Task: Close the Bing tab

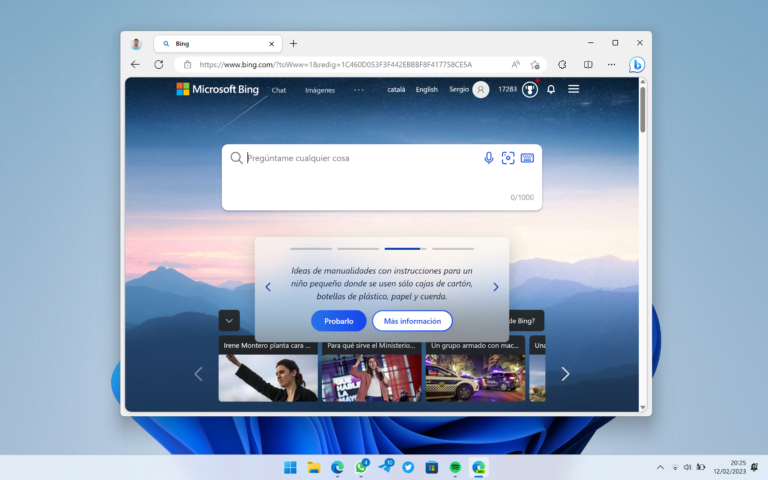Action: pyautogui.click(x=271, y=44)
